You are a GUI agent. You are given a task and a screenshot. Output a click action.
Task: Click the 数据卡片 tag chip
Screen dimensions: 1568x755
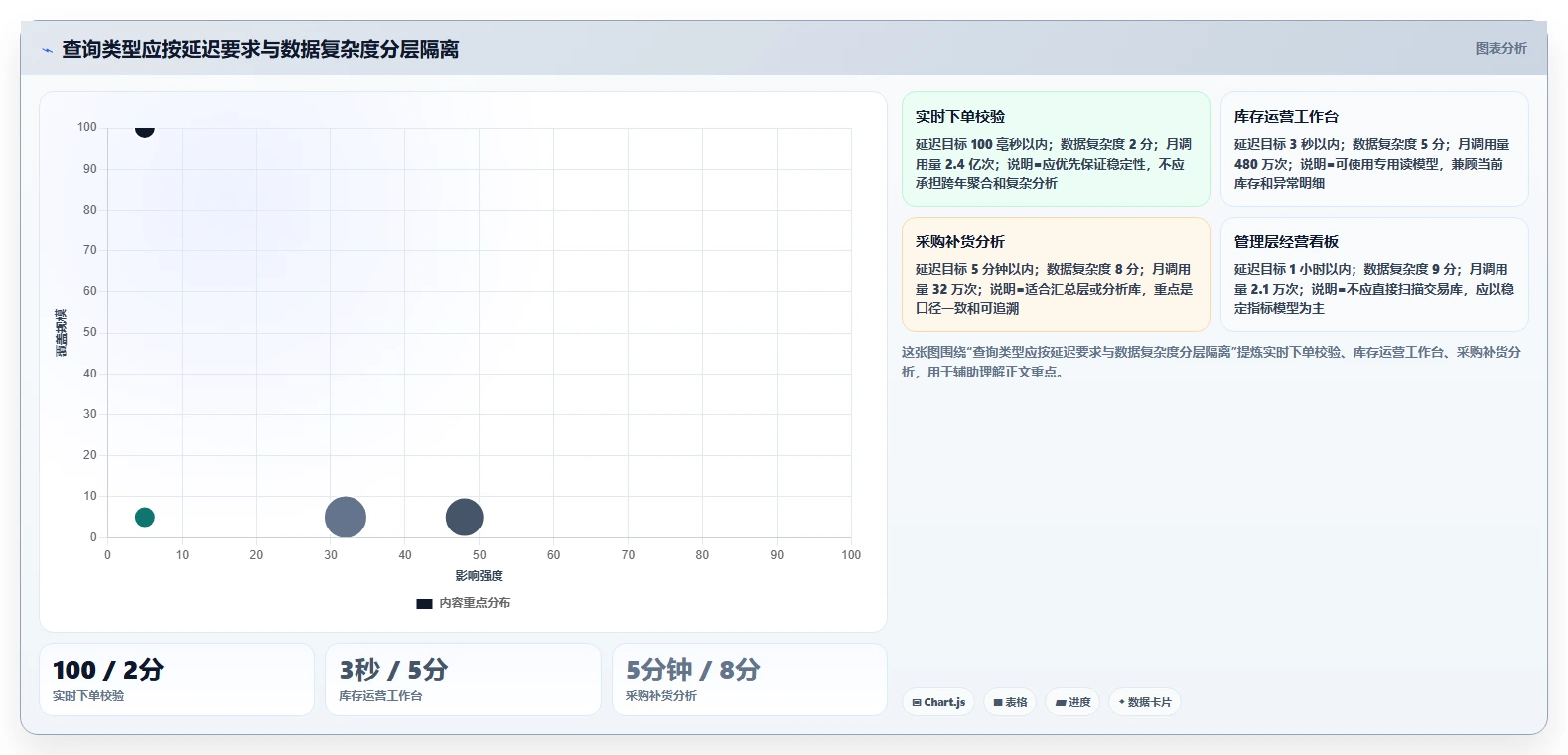point(1145,702)
